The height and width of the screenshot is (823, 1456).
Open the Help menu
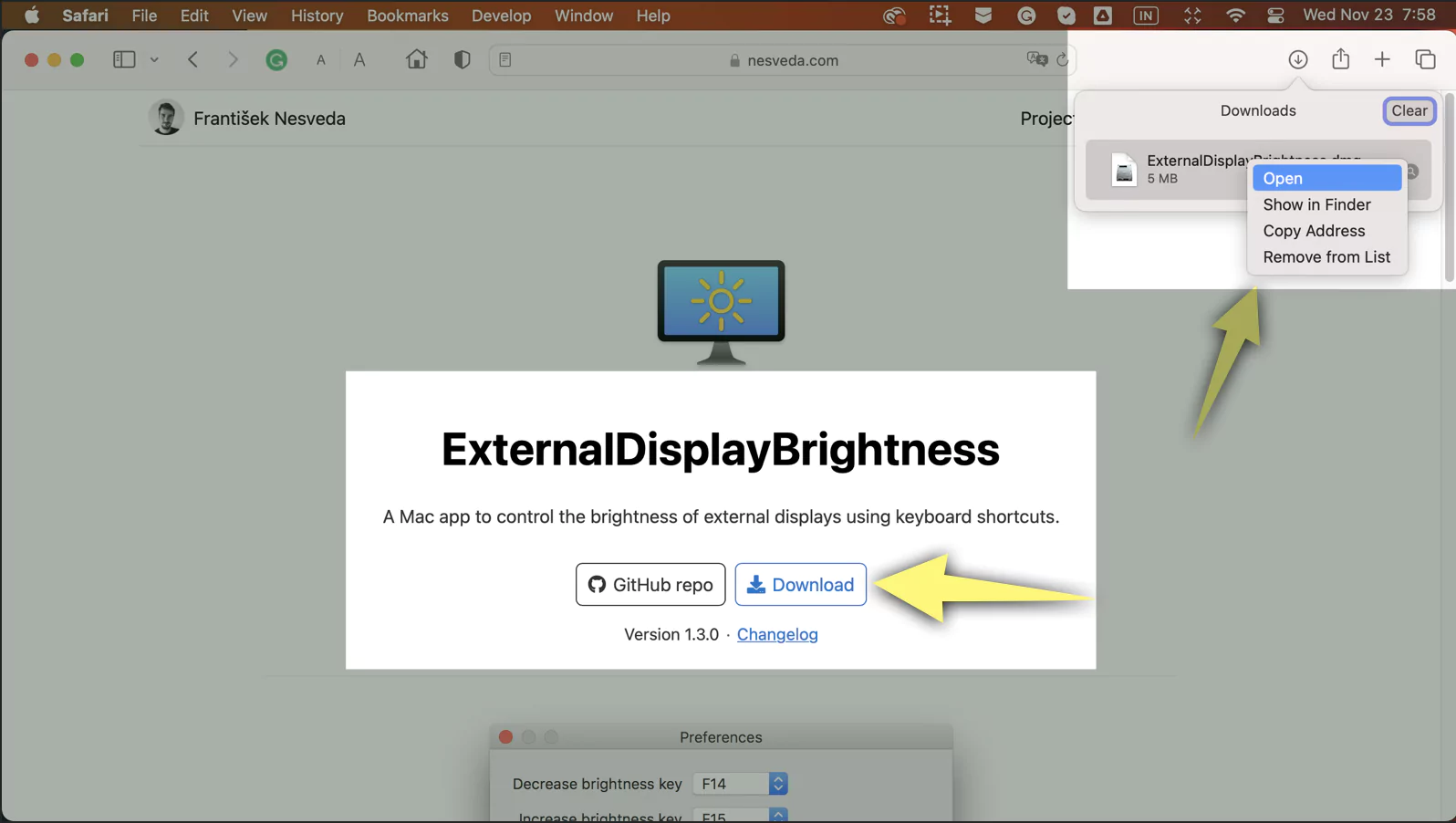pyautogui.click(x=652, y=16)
